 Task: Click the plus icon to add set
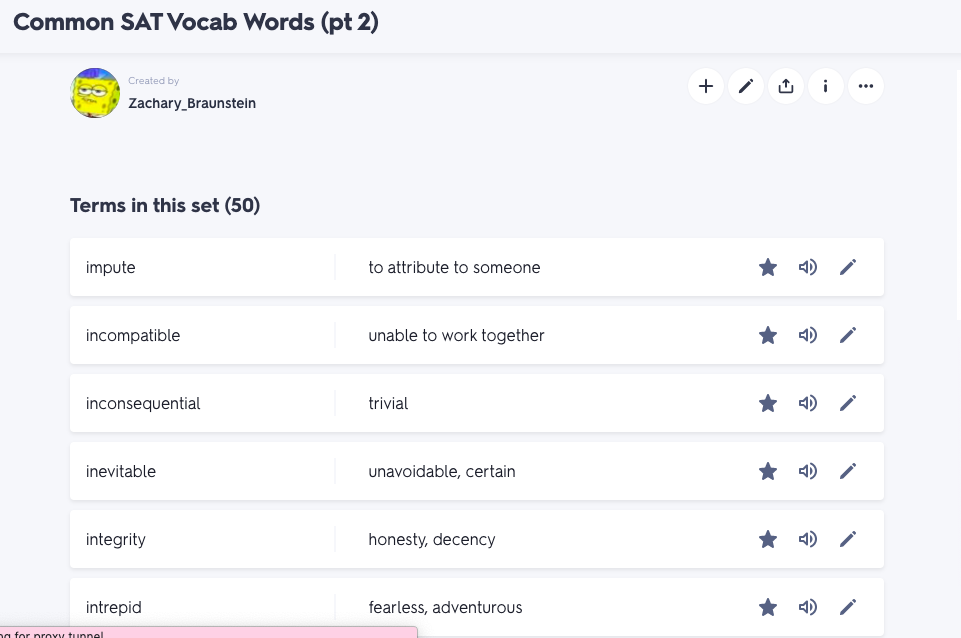click(706, 86)
